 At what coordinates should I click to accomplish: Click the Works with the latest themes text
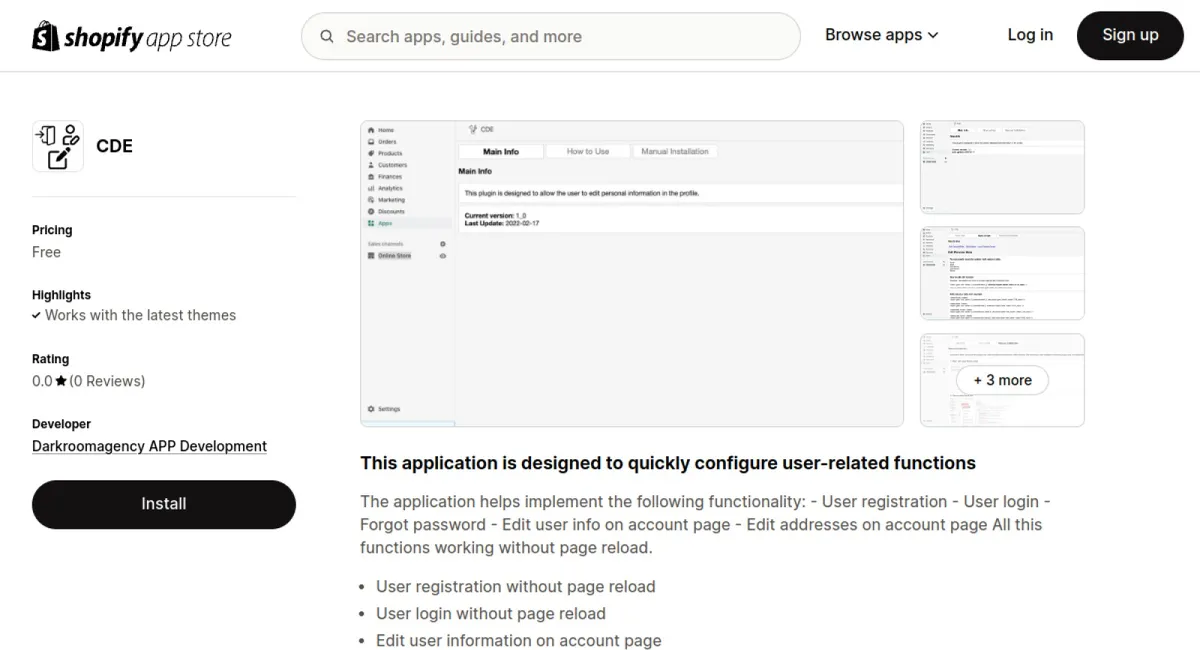(x=141, y=315)
